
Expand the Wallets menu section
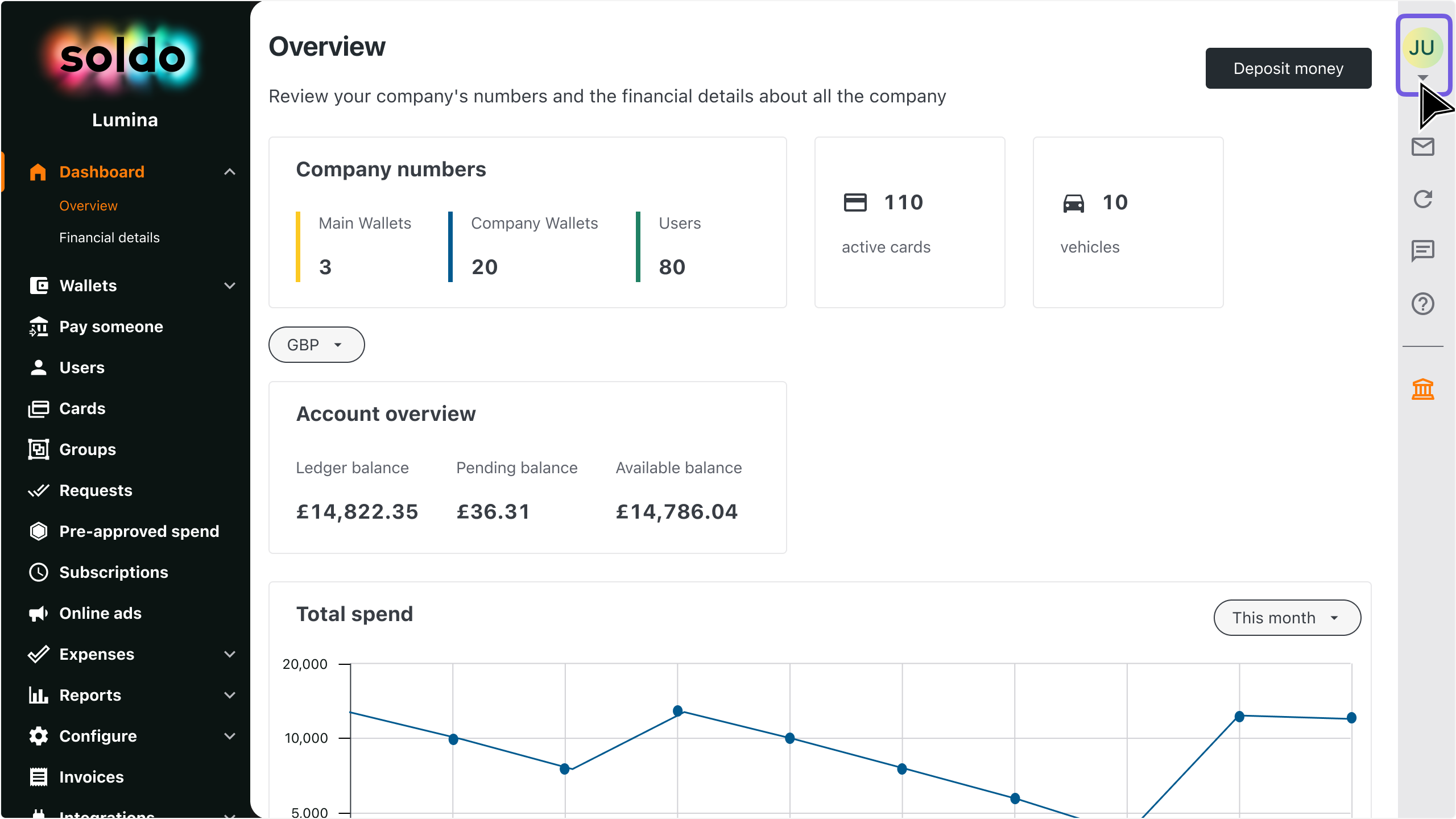coord(132,286)
